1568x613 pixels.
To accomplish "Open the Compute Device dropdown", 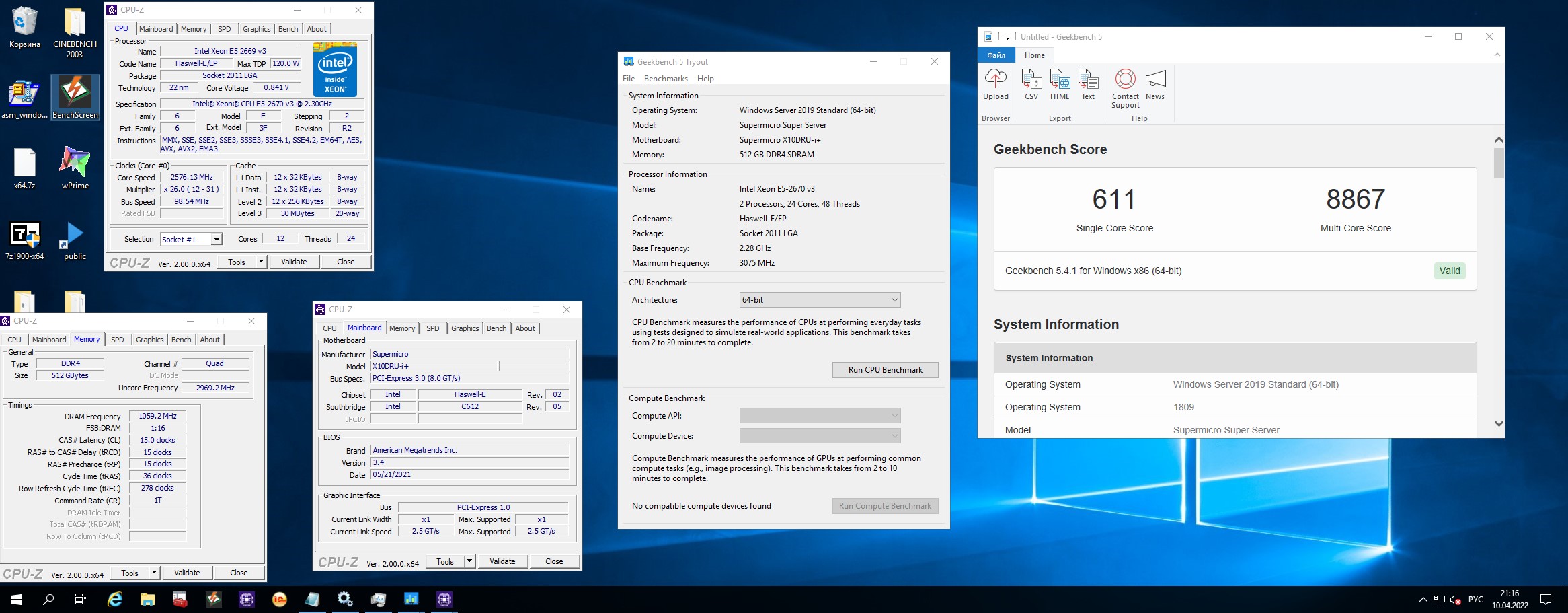I will point(820,436).
